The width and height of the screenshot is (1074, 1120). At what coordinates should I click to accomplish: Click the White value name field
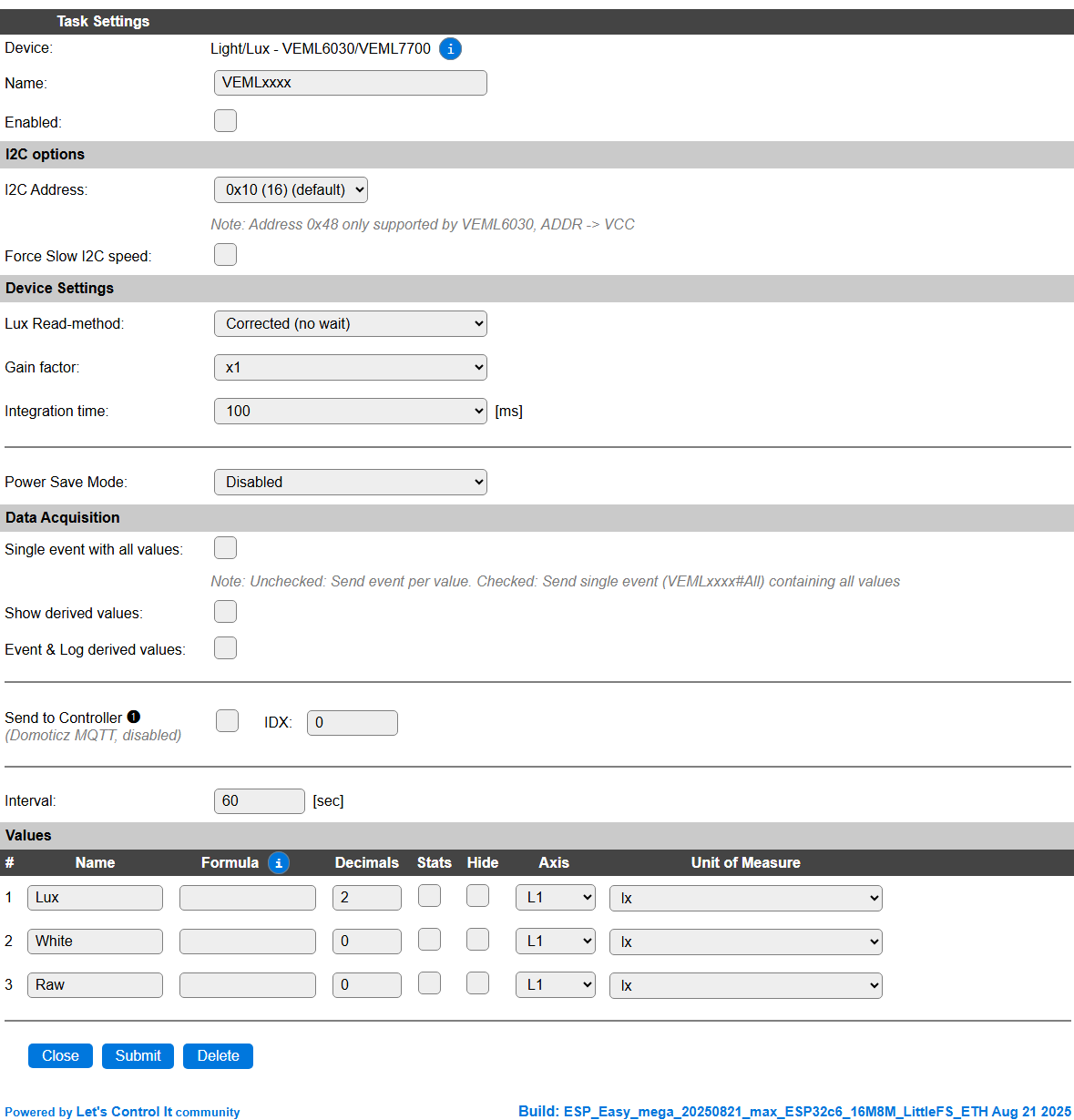(x=95, y=942)
